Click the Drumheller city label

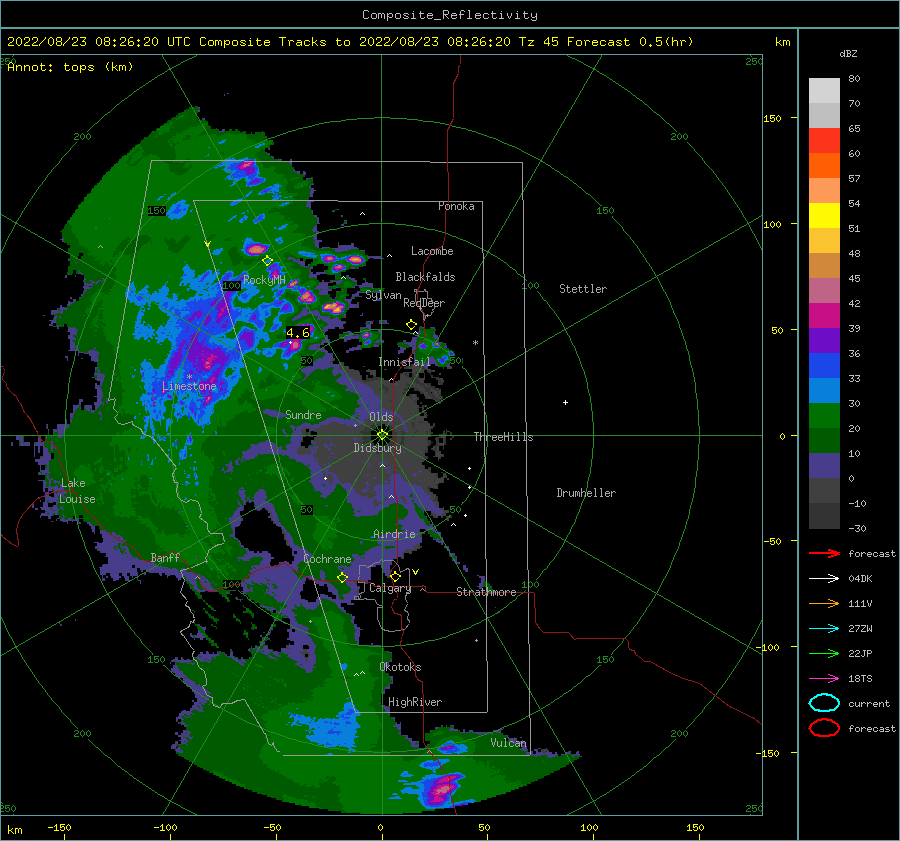pyautogui.click(x=586, y=493)
